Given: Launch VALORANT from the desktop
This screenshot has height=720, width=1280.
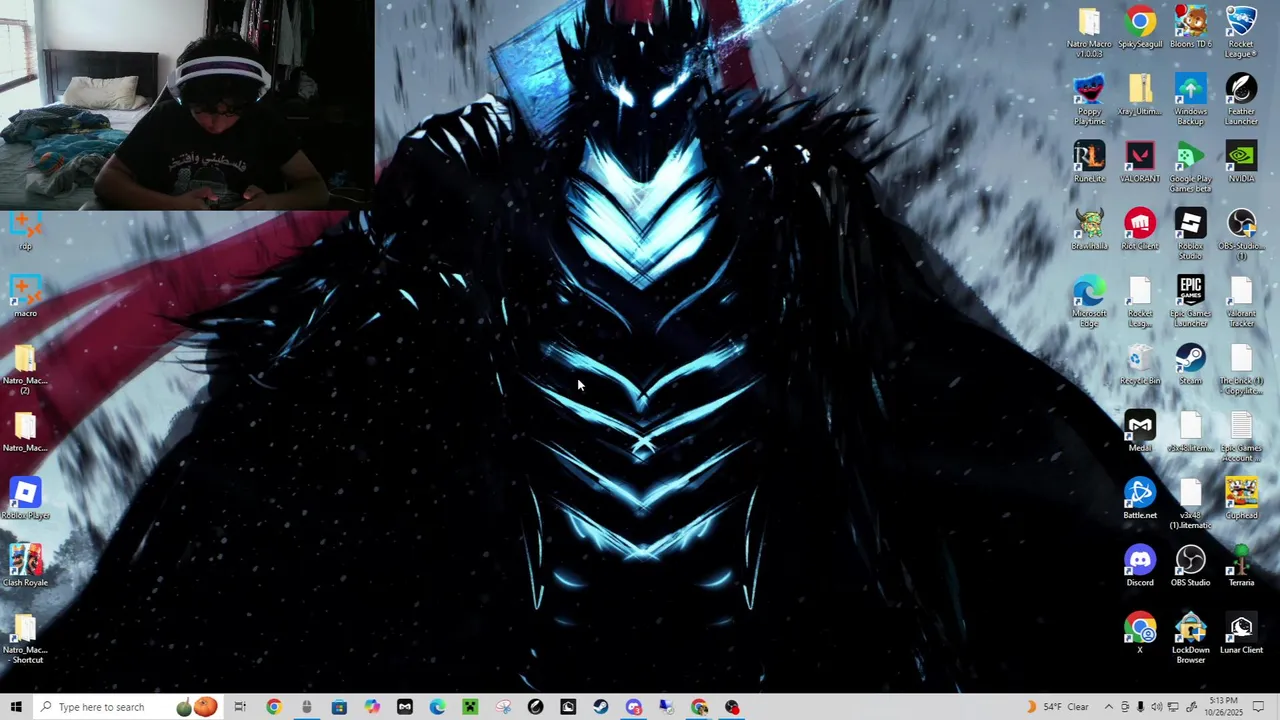Looking at the screenshot, I should click(1139, 162).
